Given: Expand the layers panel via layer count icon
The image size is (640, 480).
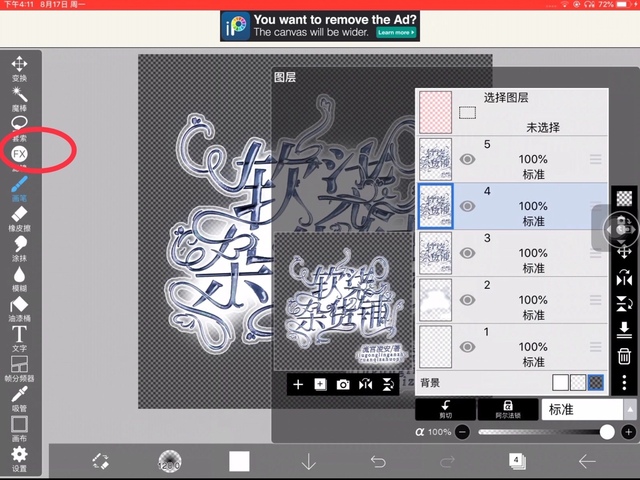Looking at the screenshot, I should (x=517, y=461).
